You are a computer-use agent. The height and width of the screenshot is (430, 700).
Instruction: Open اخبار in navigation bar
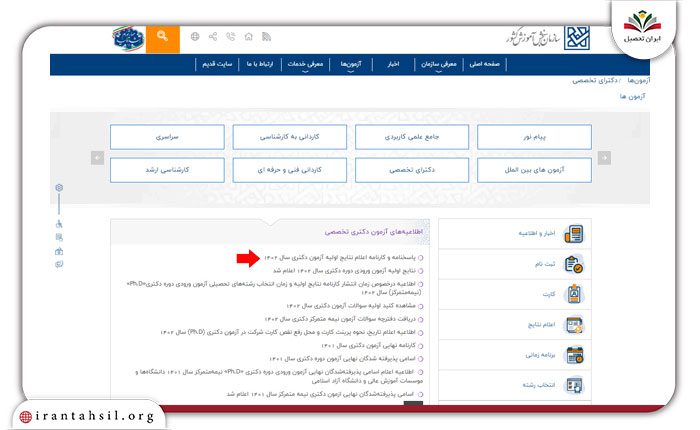[393, 64]
